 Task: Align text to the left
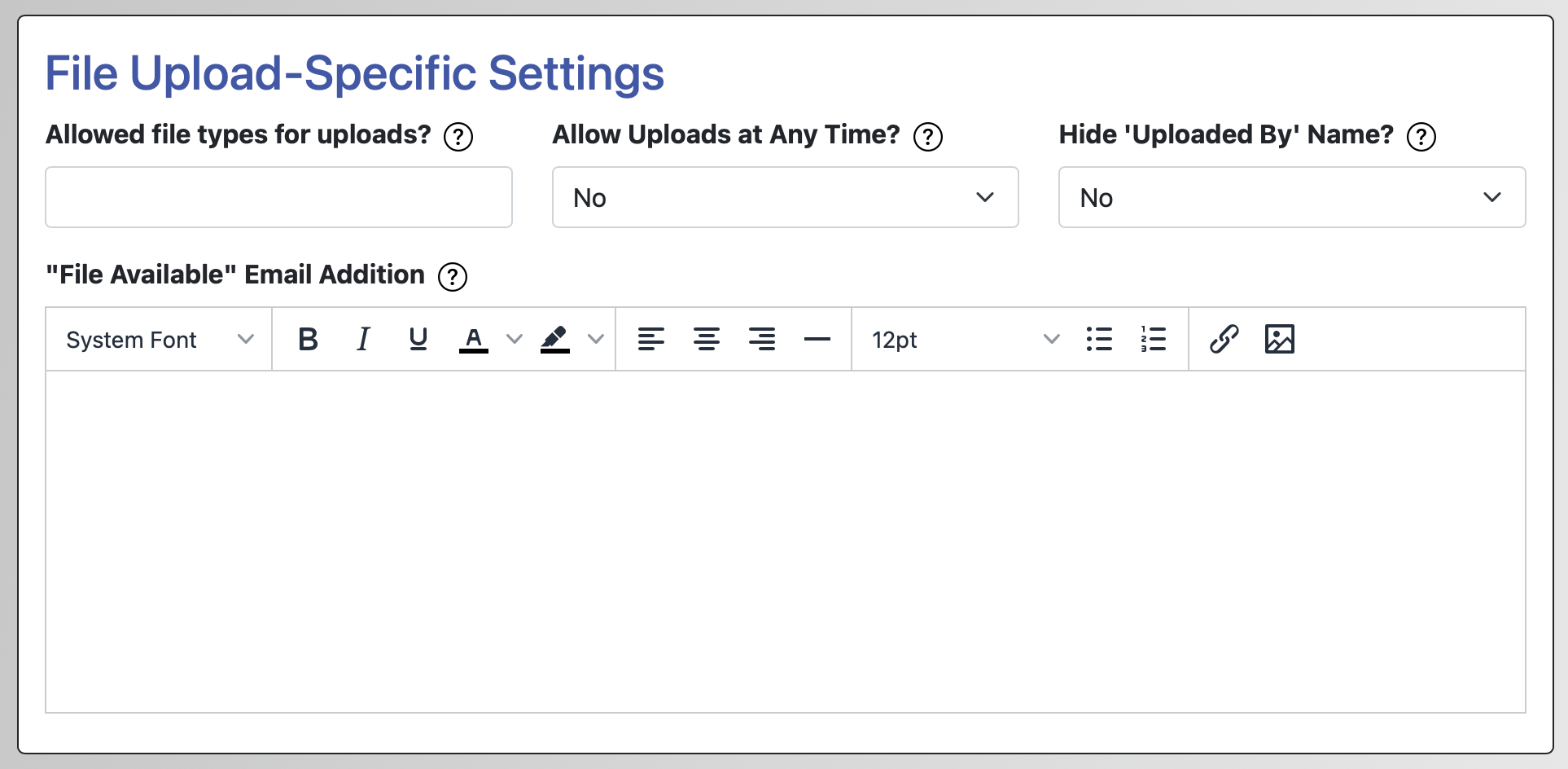pyautogui.click(x=650, y=339)
